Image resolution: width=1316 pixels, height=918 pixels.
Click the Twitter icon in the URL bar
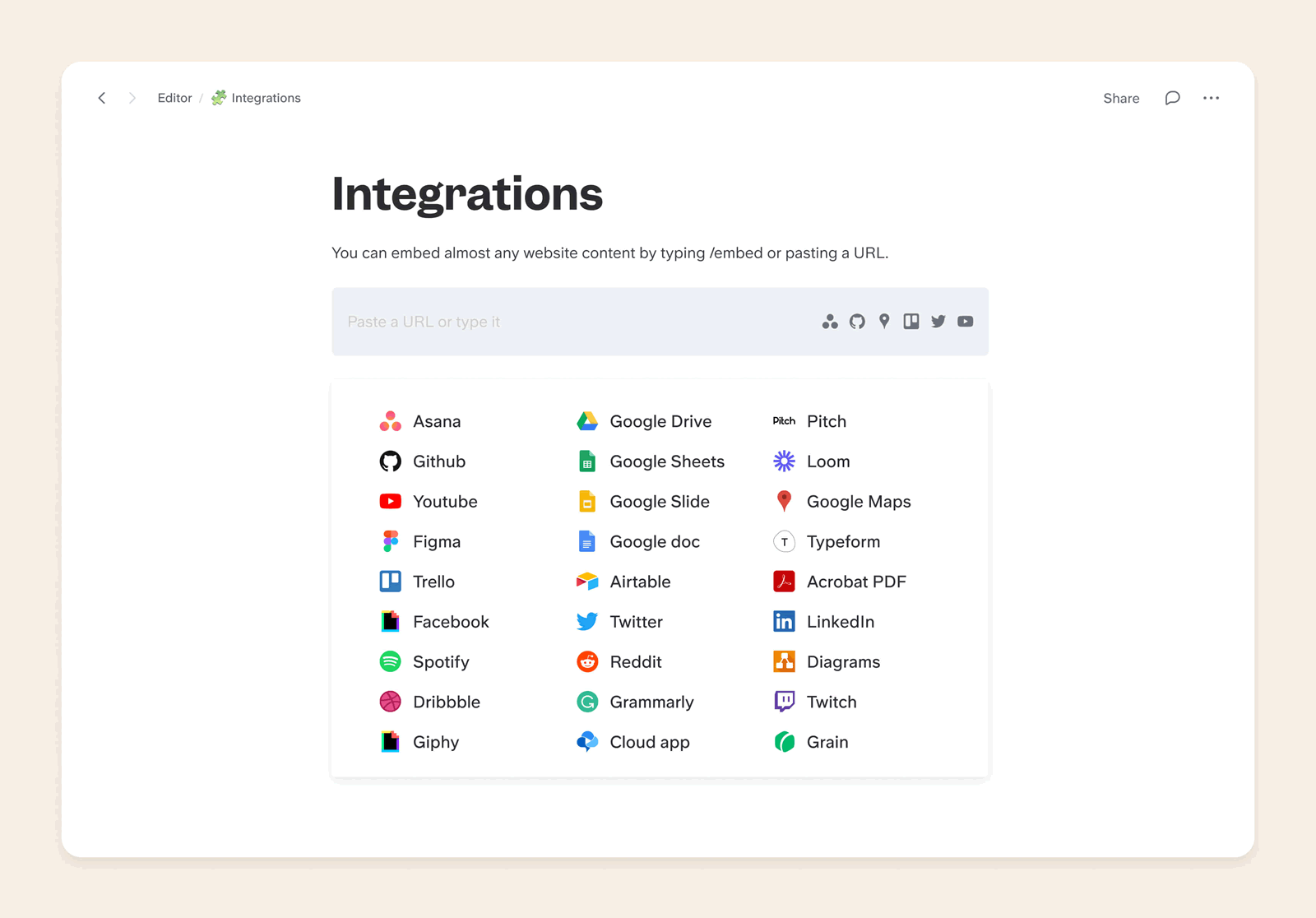938,322
